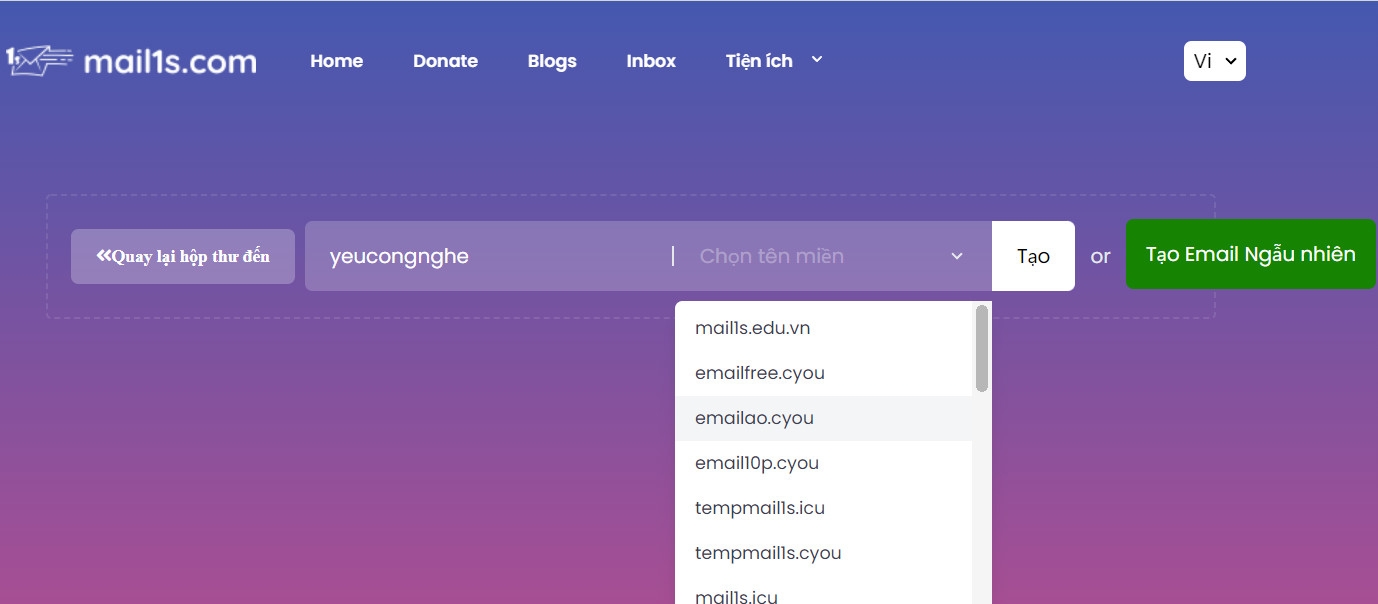Open the Tiện ích chevron icon
The width and height of the screenshot is (1378, 604).
point(816,60)
